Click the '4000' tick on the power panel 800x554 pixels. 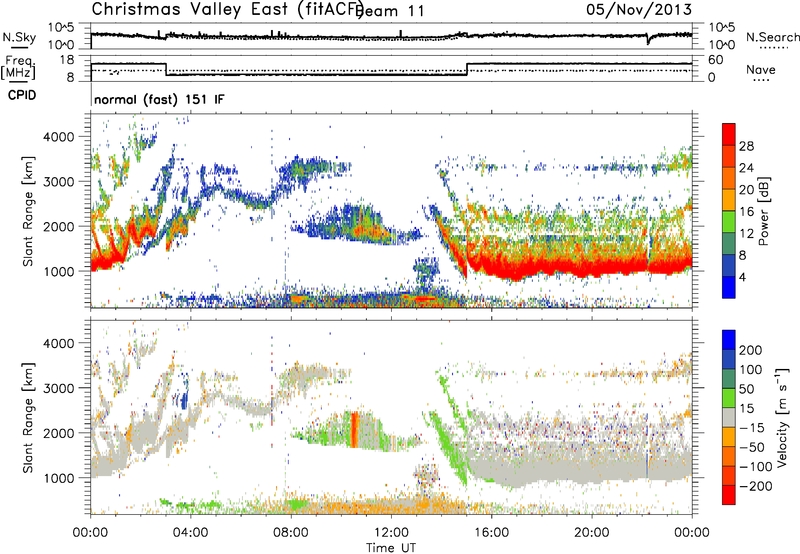[58, 137]
